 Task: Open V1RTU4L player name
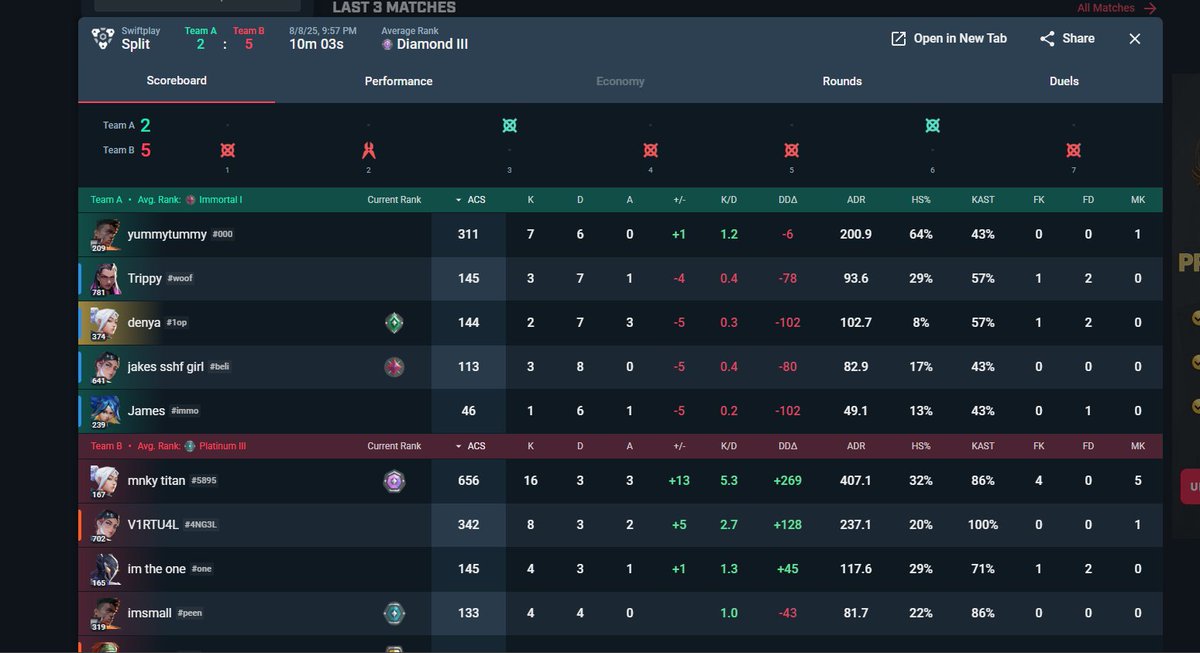(x=153, y=524)
